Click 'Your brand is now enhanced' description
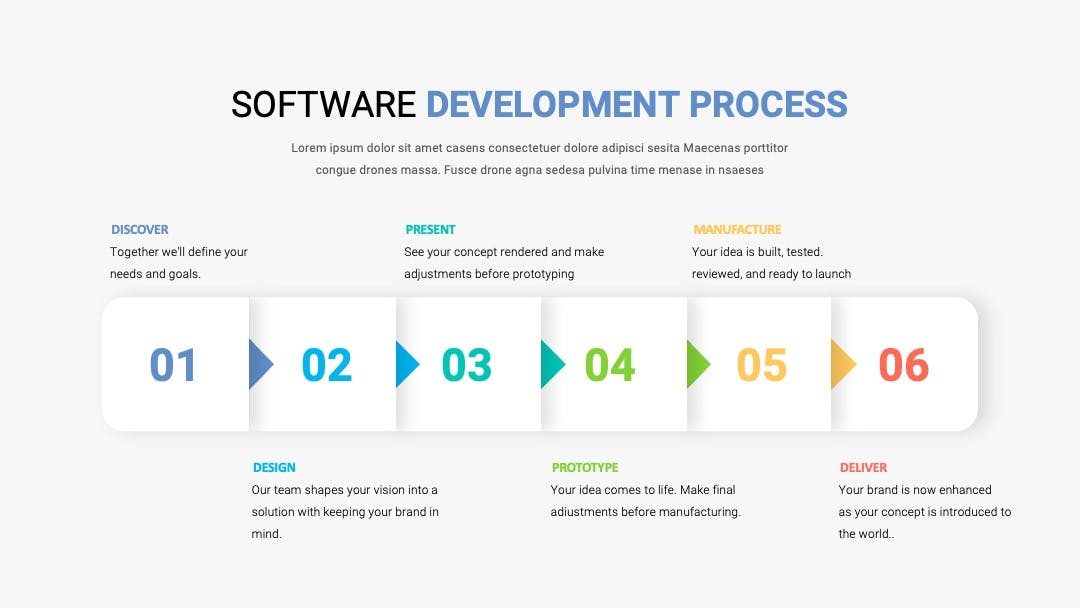The width and height of the screenshot is (1080, 608). click(x=925, y=512)
